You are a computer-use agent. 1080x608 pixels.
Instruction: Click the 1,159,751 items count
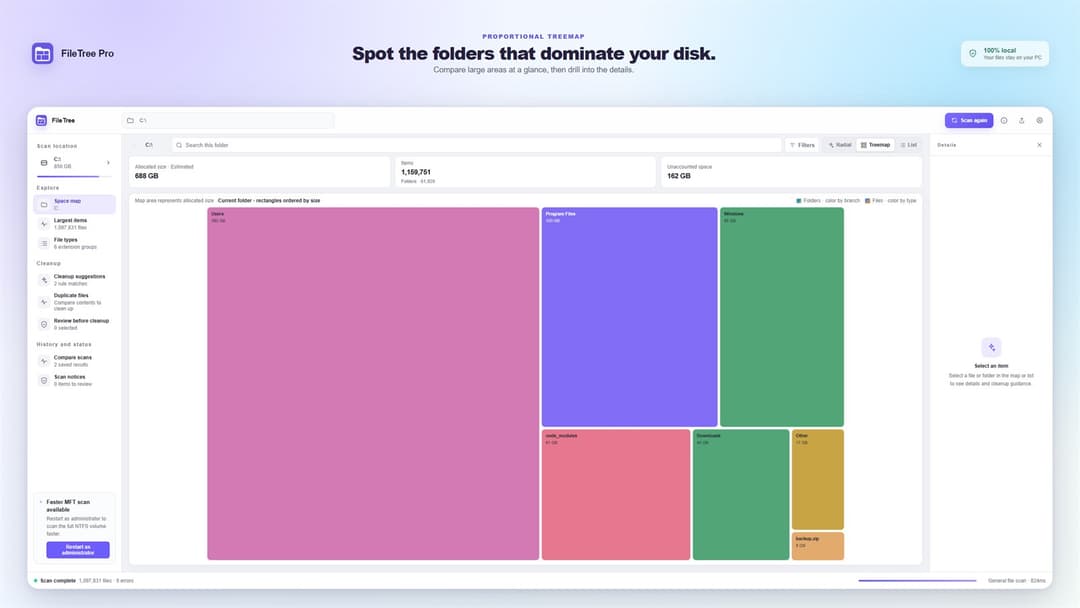pyautogui.click(x=416, y=172)
